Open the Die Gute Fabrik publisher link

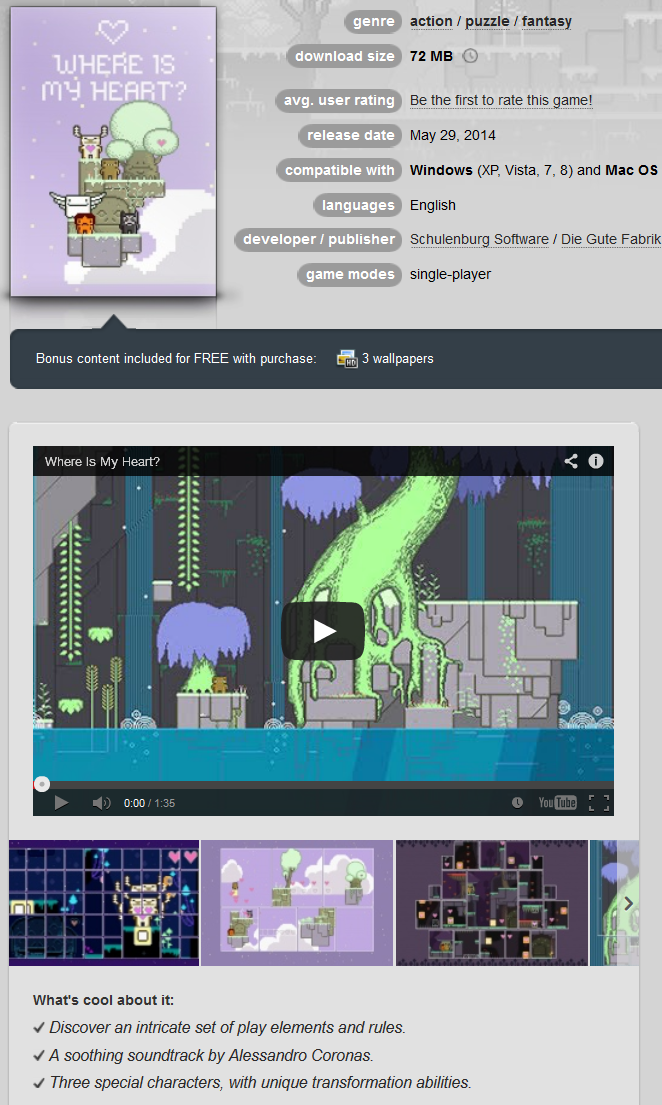611,239
